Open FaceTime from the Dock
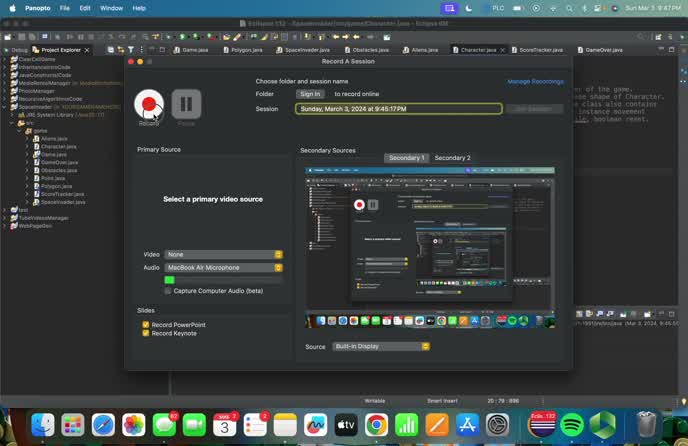The height and width of the screenshot is (446, 688). [194, 424]
